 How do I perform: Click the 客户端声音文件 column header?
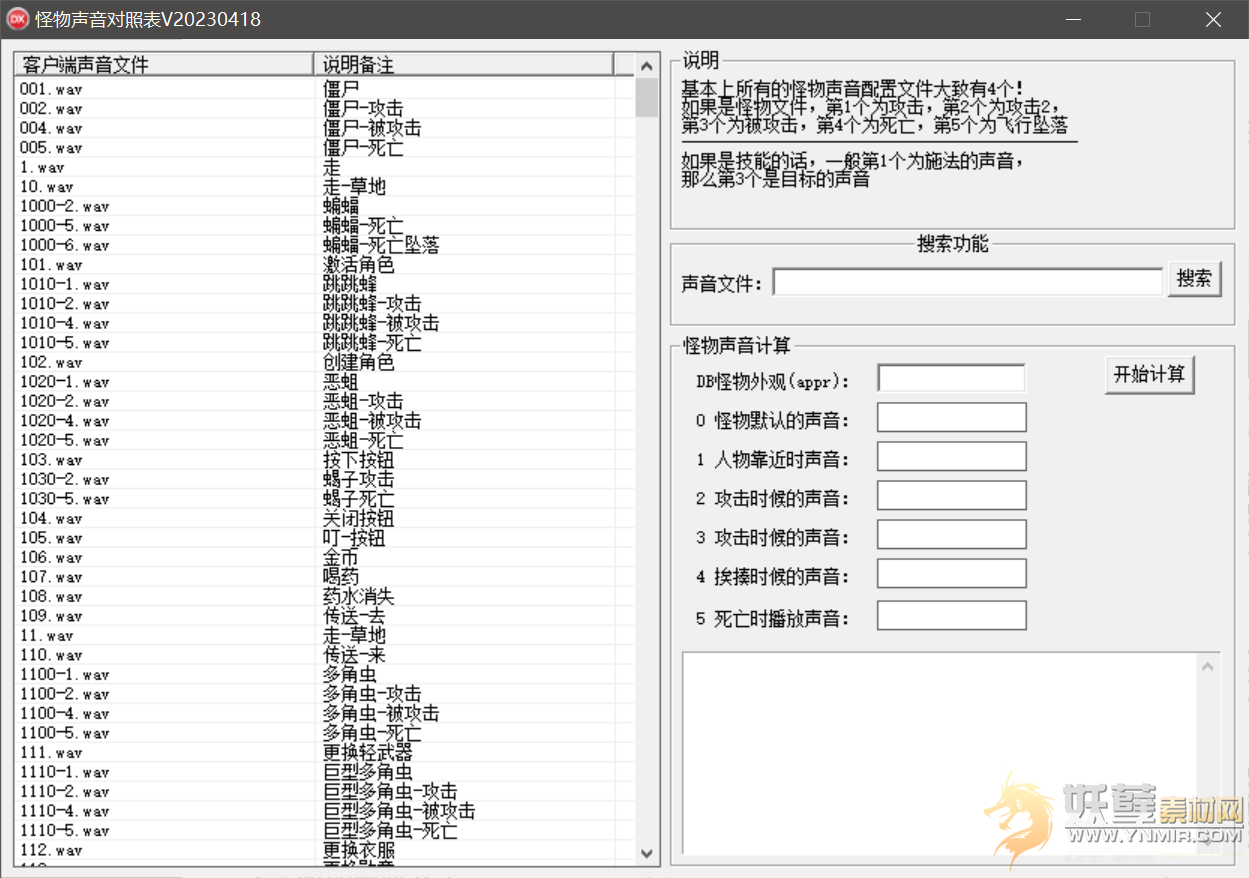[164, 64]
